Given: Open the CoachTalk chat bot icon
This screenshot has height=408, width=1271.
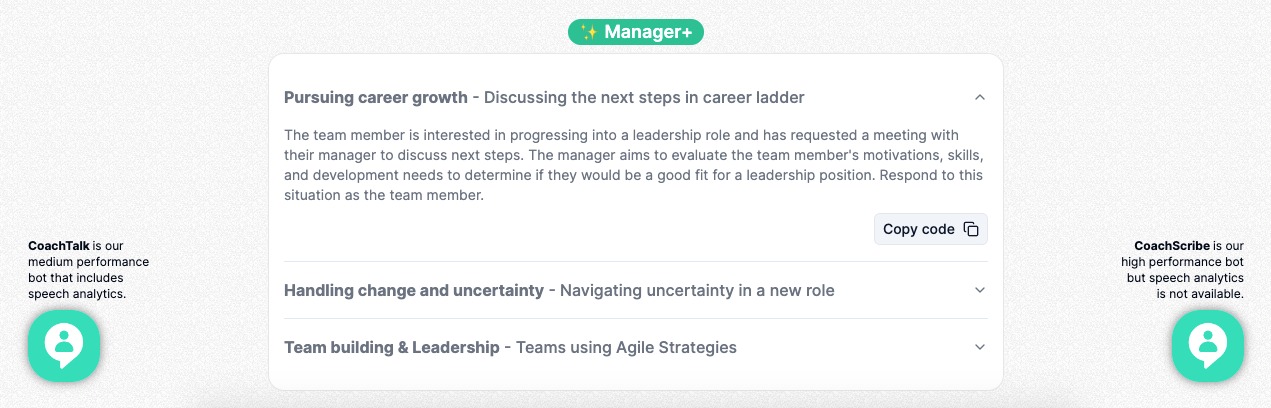Looking at the screenshot, I should coord(64,345).
